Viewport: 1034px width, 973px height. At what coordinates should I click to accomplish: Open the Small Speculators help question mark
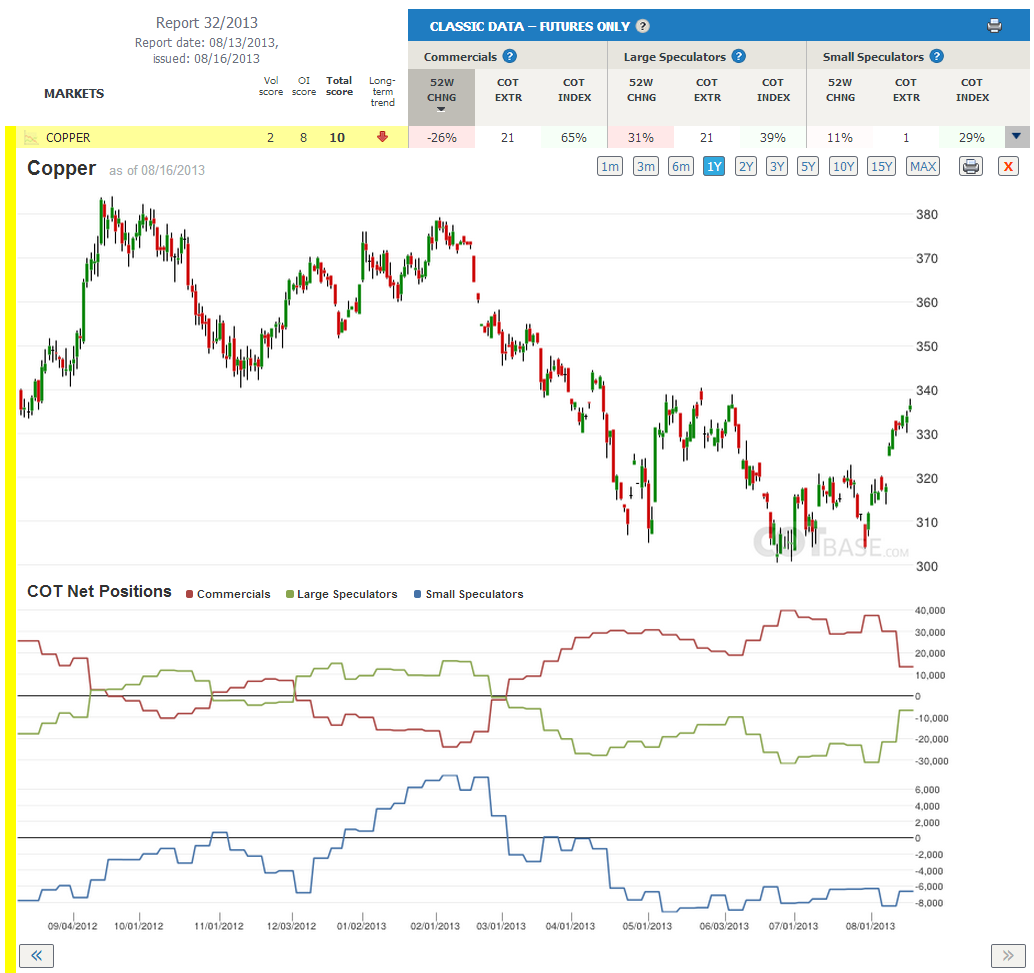(936, 56)
